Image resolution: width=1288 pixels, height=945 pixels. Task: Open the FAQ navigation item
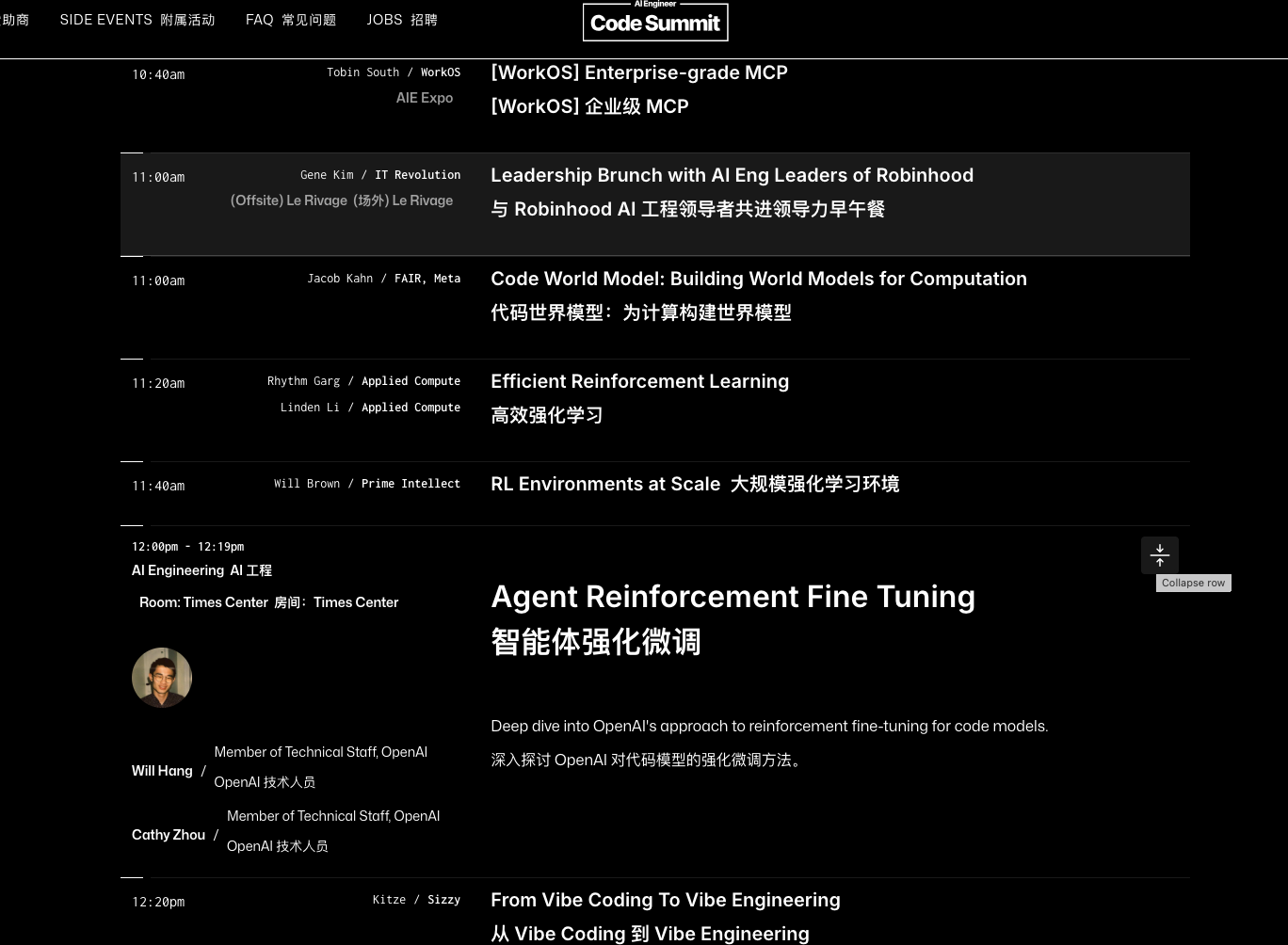pyautogui.click(x=291, y=20)
